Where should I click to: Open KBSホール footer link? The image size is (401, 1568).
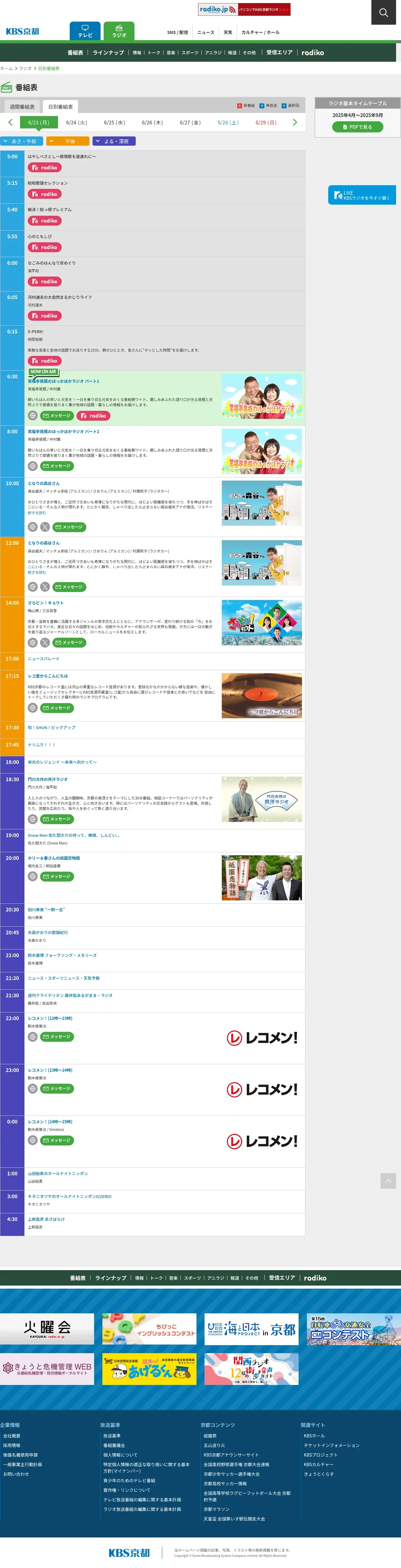315,1435
